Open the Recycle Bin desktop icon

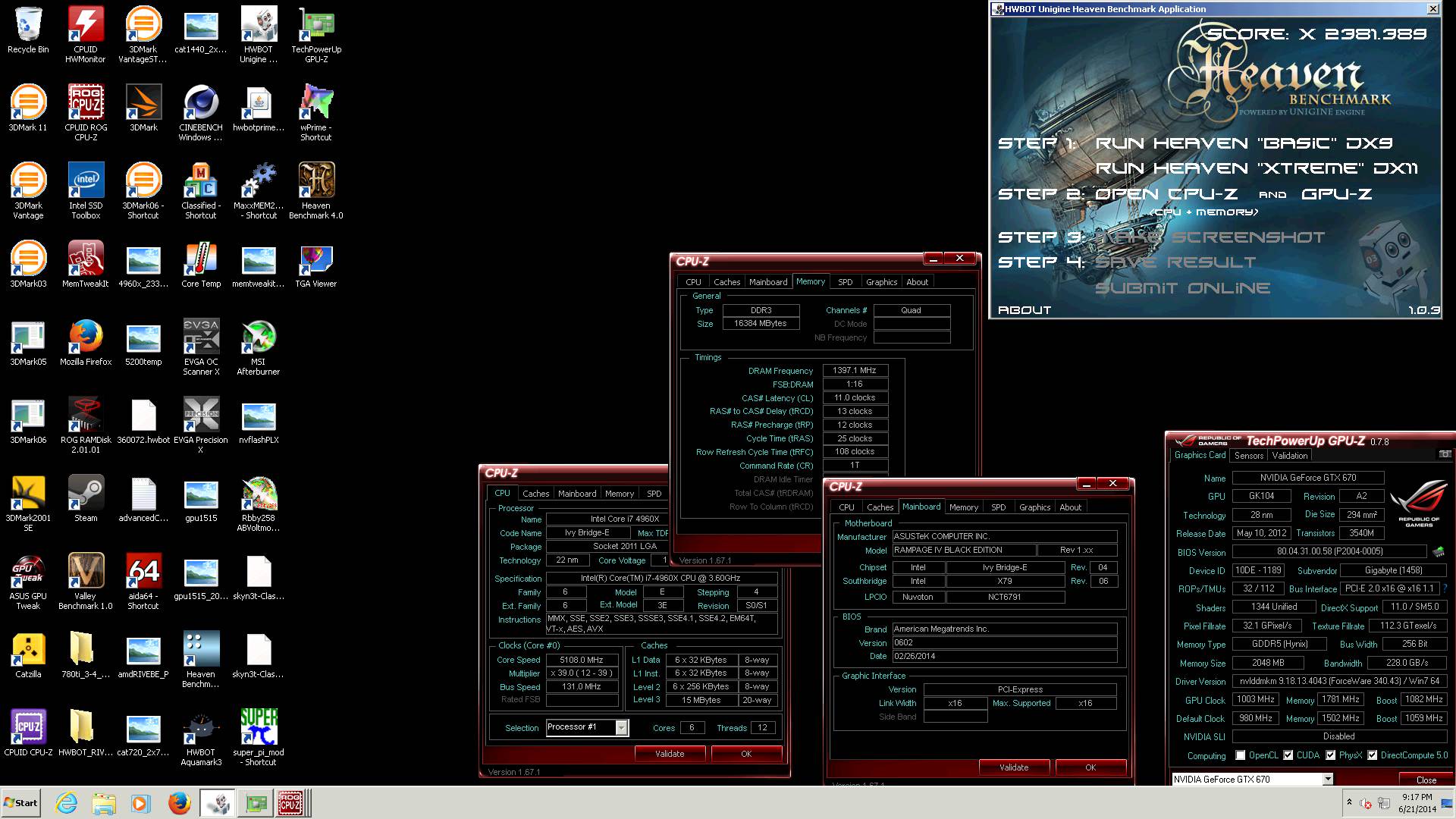click(x=28, y=30)
